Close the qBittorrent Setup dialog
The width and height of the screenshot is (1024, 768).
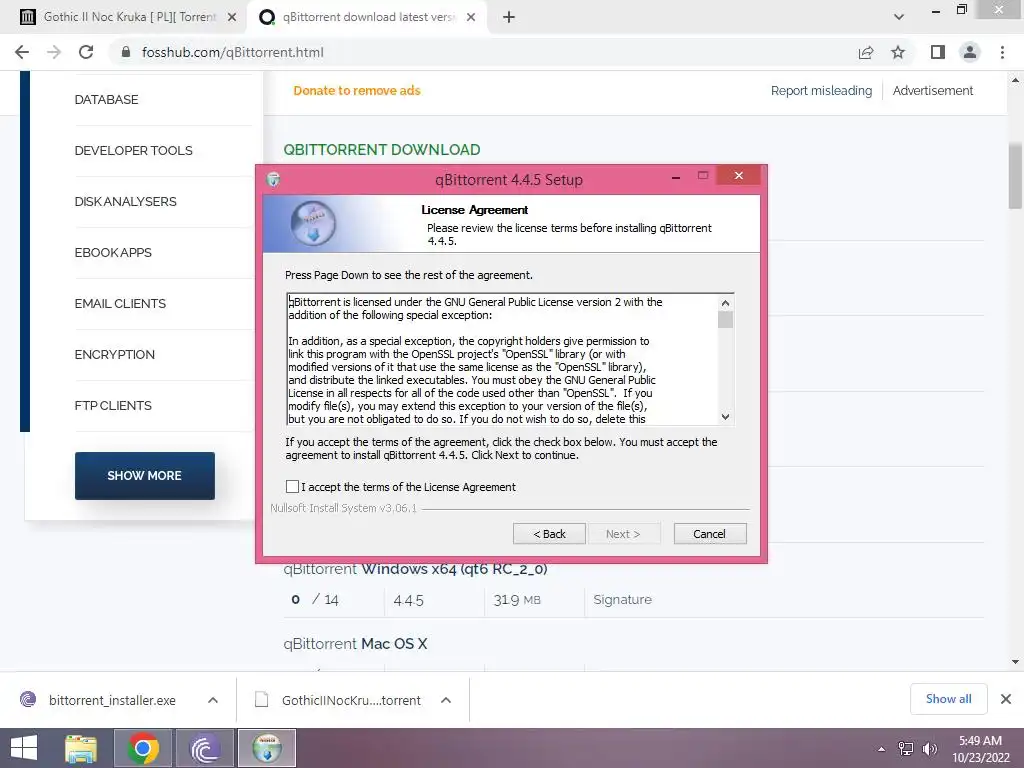coord(738,175)
